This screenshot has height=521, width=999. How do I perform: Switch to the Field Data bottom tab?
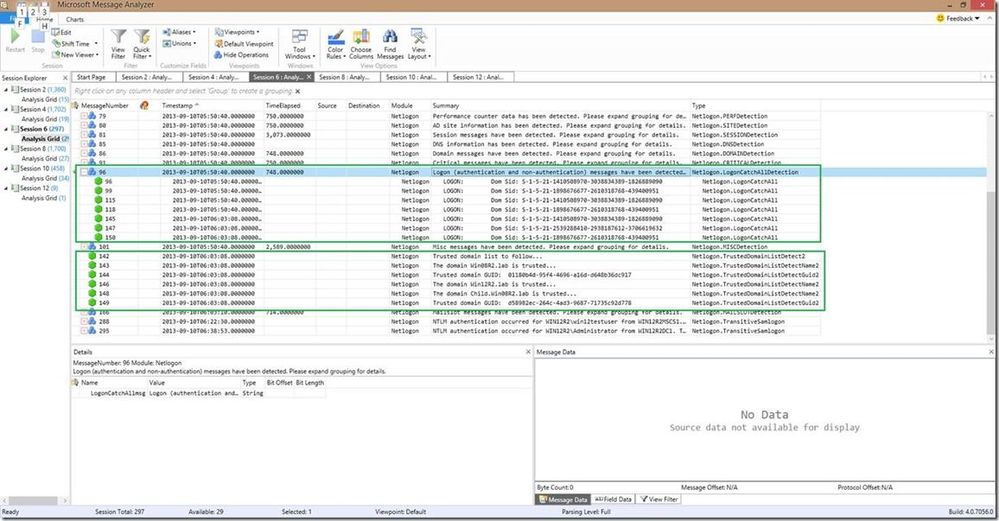613,499
